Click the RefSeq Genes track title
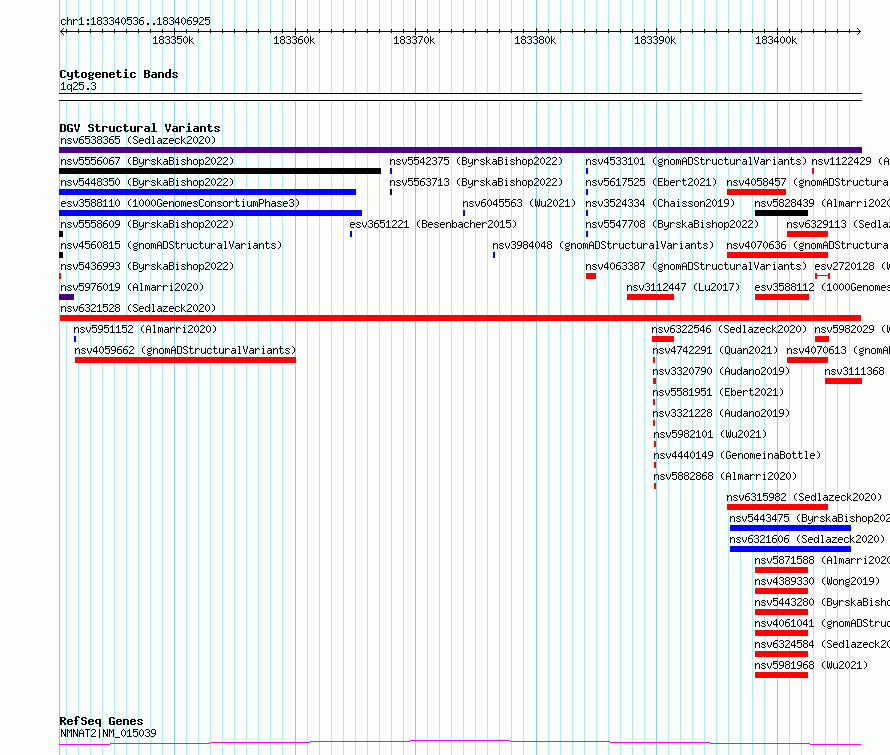 [x=101, y=721]
